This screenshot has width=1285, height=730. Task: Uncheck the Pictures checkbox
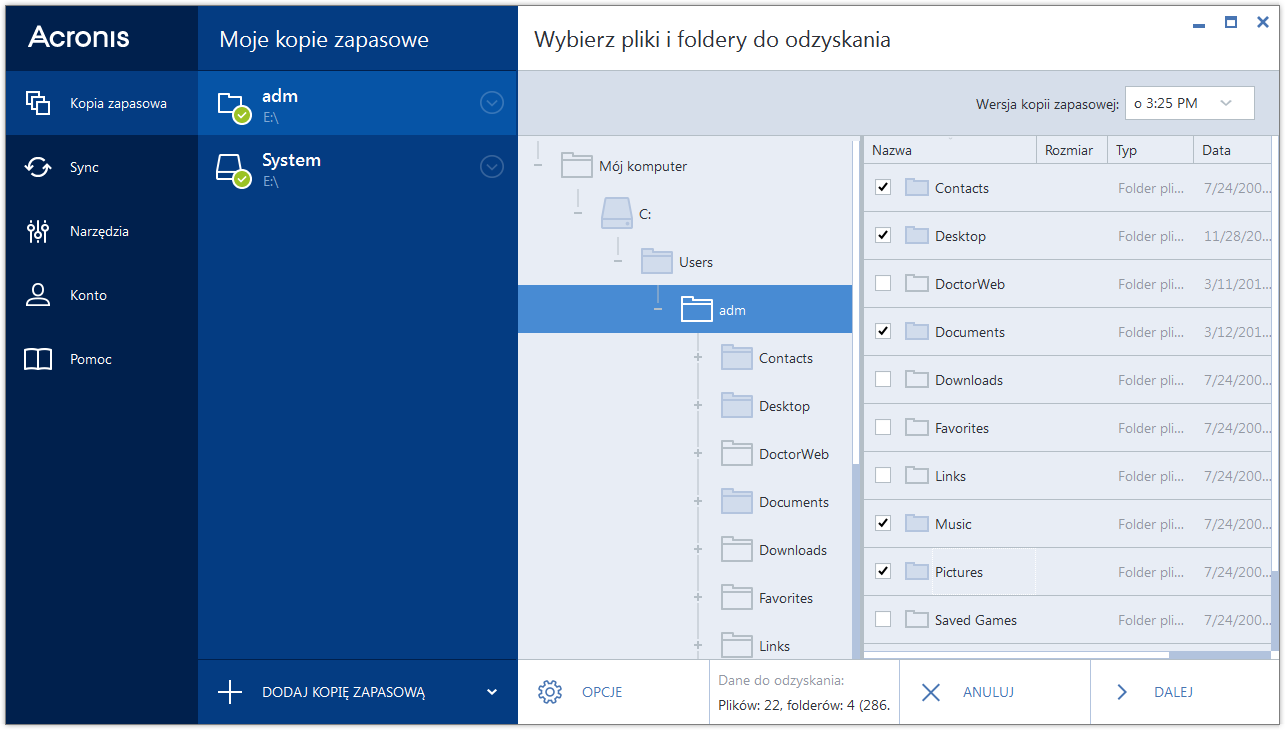pyautogui.click(x=883, y=571)
